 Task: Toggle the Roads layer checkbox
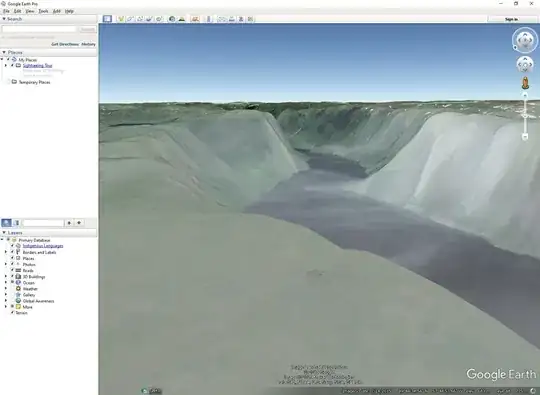coord(12,270)
